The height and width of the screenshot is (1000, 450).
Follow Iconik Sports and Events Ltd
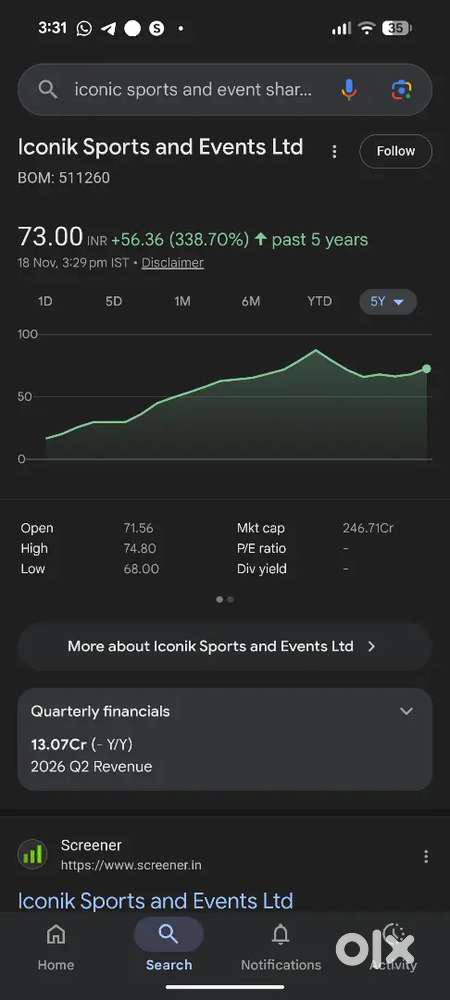(396, 151)
